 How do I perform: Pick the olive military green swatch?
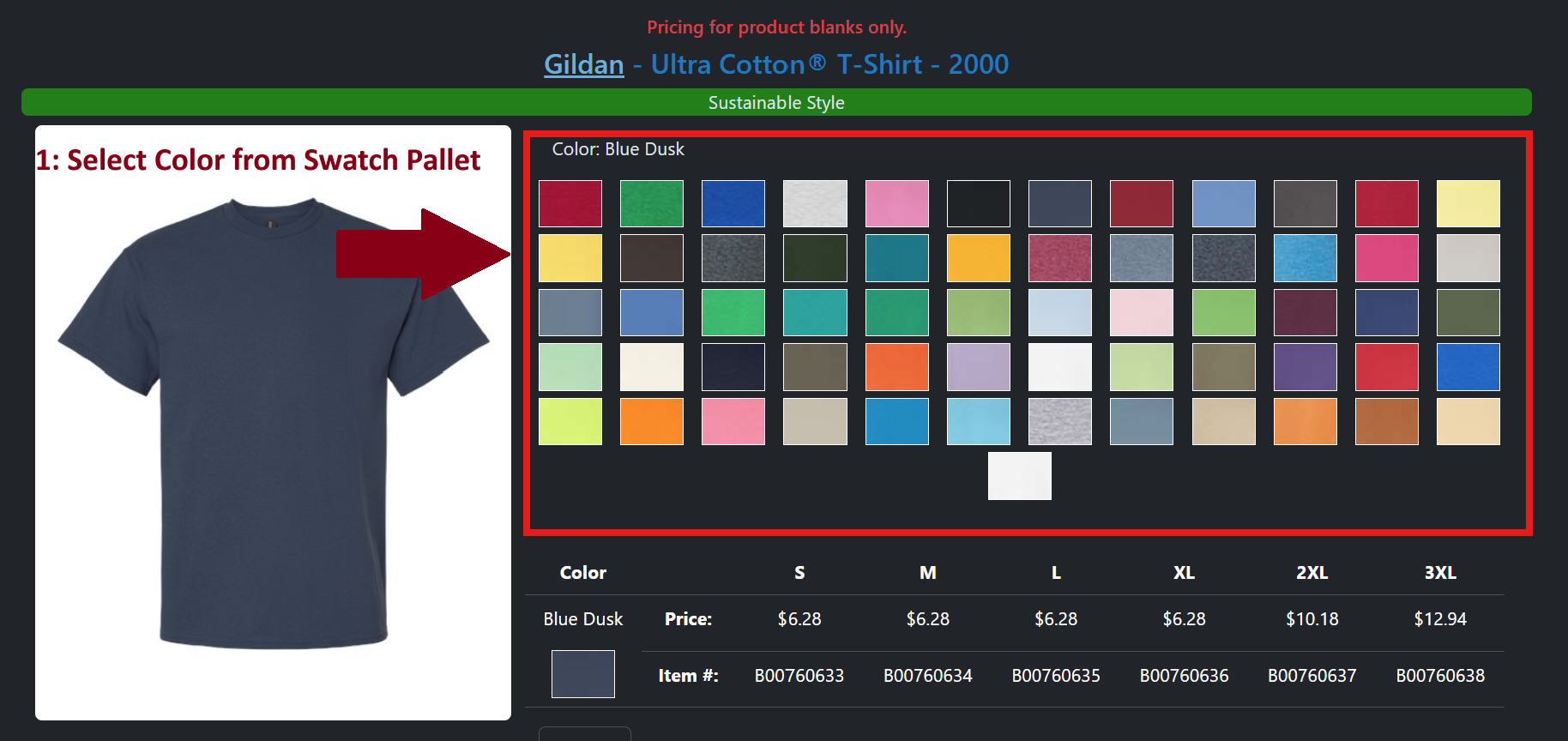click(1468, 312)
